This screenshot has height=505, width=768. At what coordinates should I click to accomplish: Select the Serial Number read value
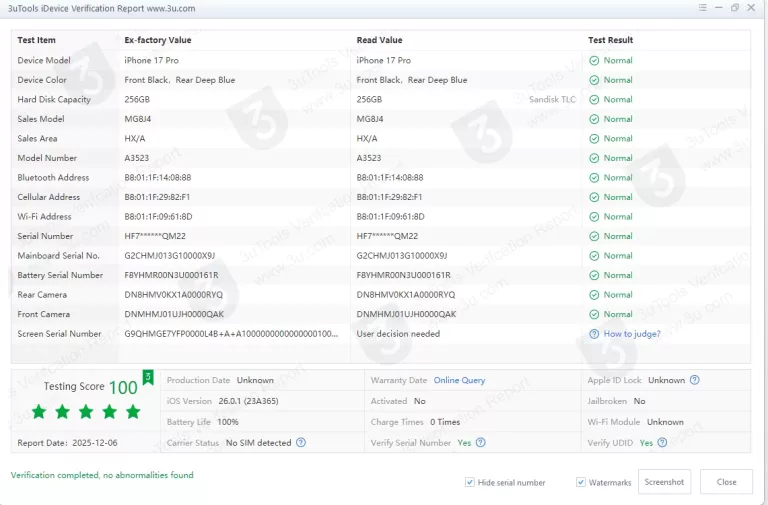(x=387, y=236)
